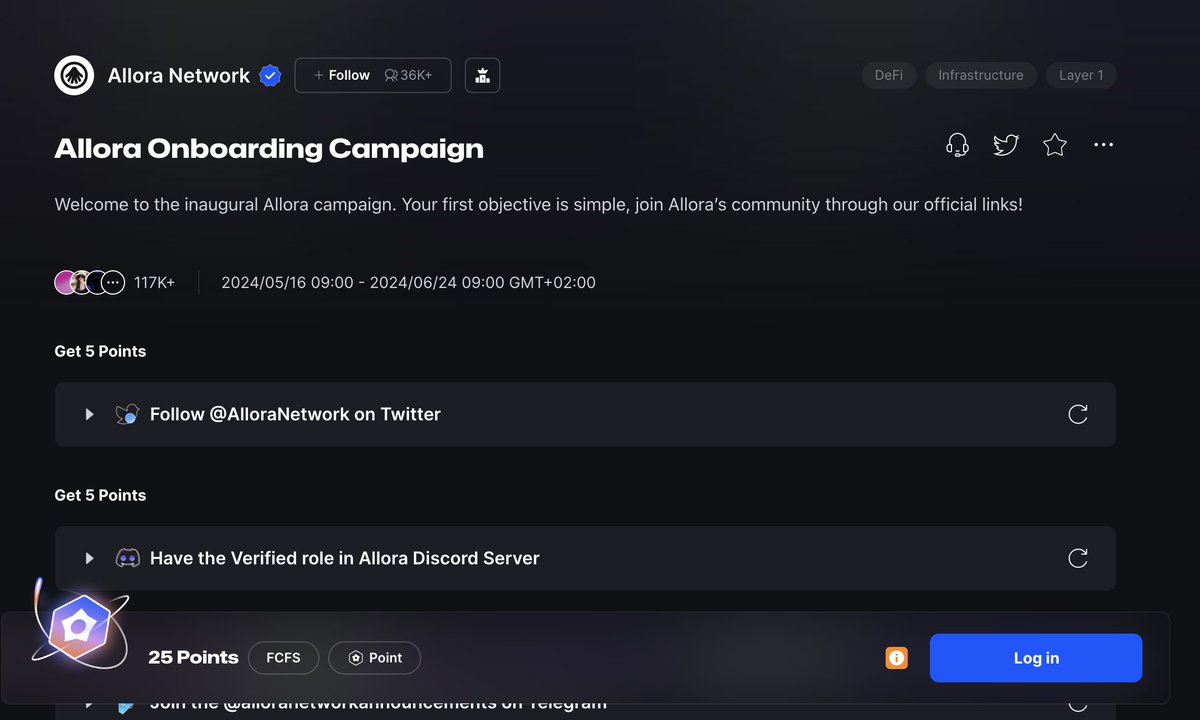1200x720 pixels.
Task: Open participant avatars ellipsis circle
Action: pyautogui.click(x=113, y=283)
